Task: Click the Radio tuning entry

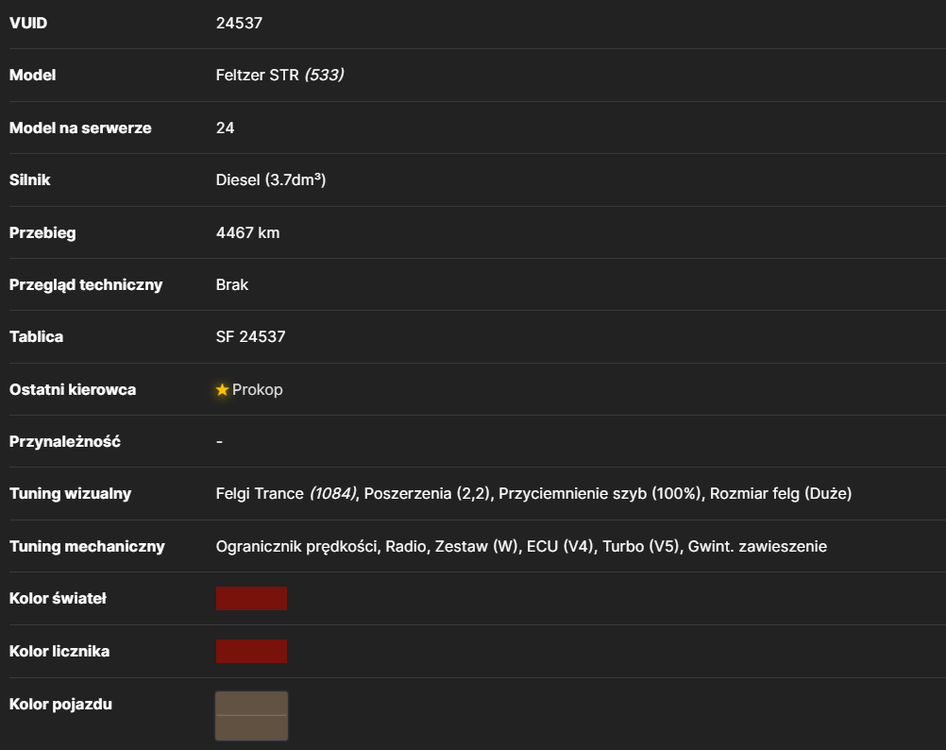Action: click(x=405, y=547)
